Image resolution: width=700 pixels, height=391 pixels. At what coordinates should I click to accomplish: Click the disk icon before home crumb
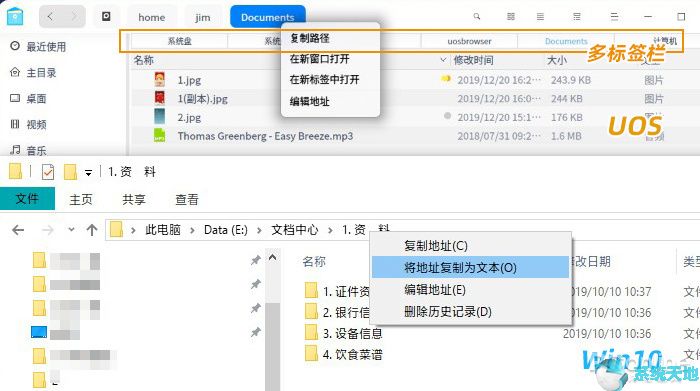(106, 17)
